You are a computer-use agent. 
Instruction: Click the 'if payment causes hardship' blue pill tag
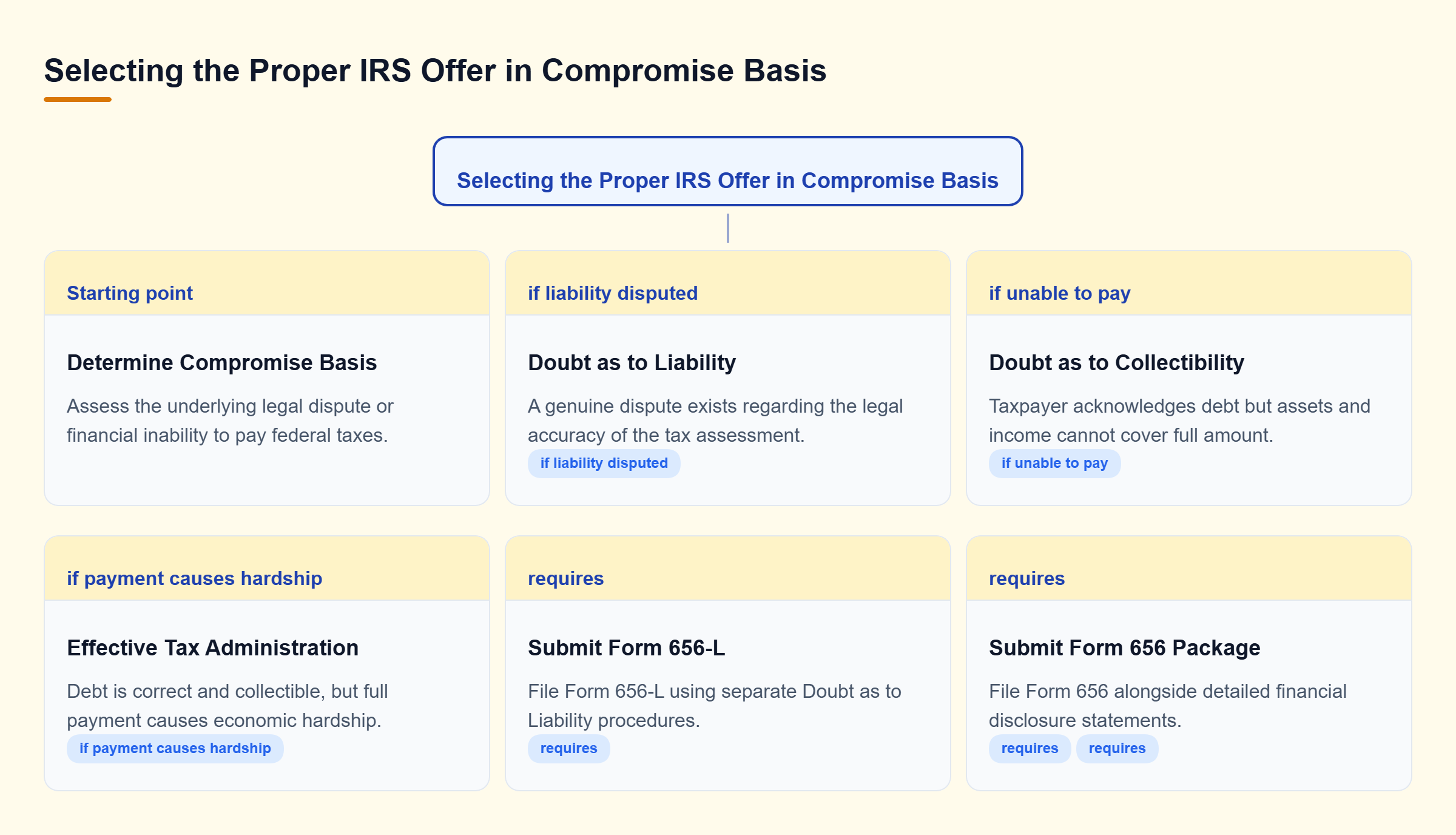[x=175, y=748]
